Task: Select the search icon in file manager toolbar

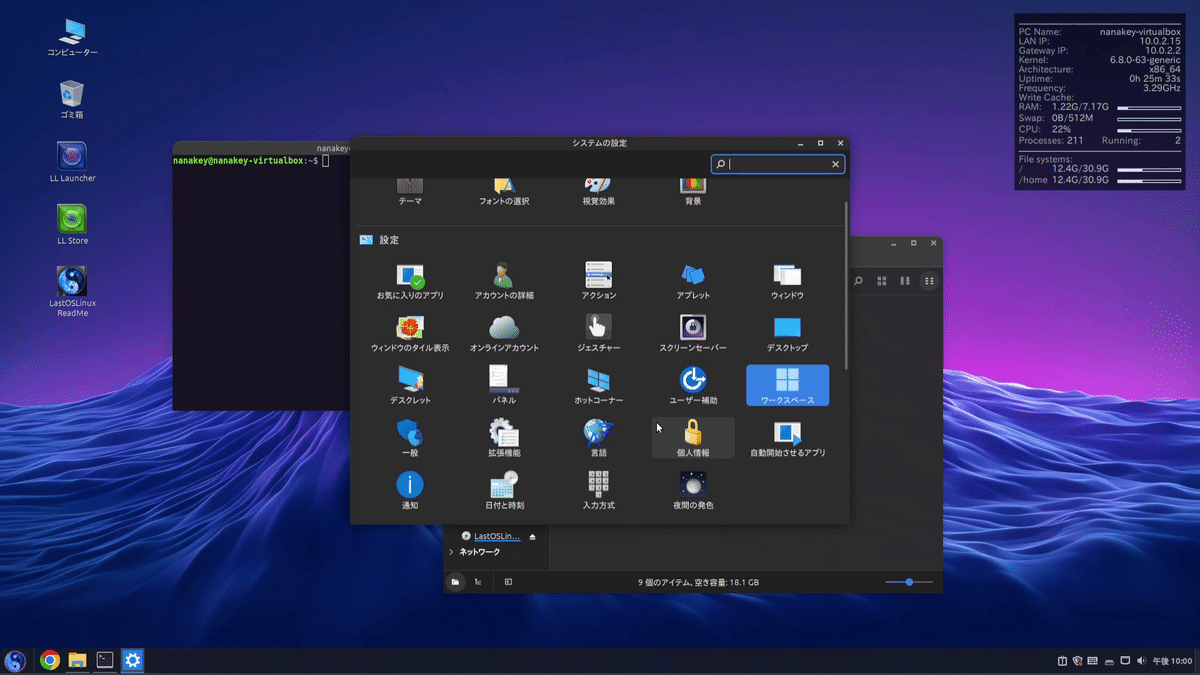Action: point(858,280)
